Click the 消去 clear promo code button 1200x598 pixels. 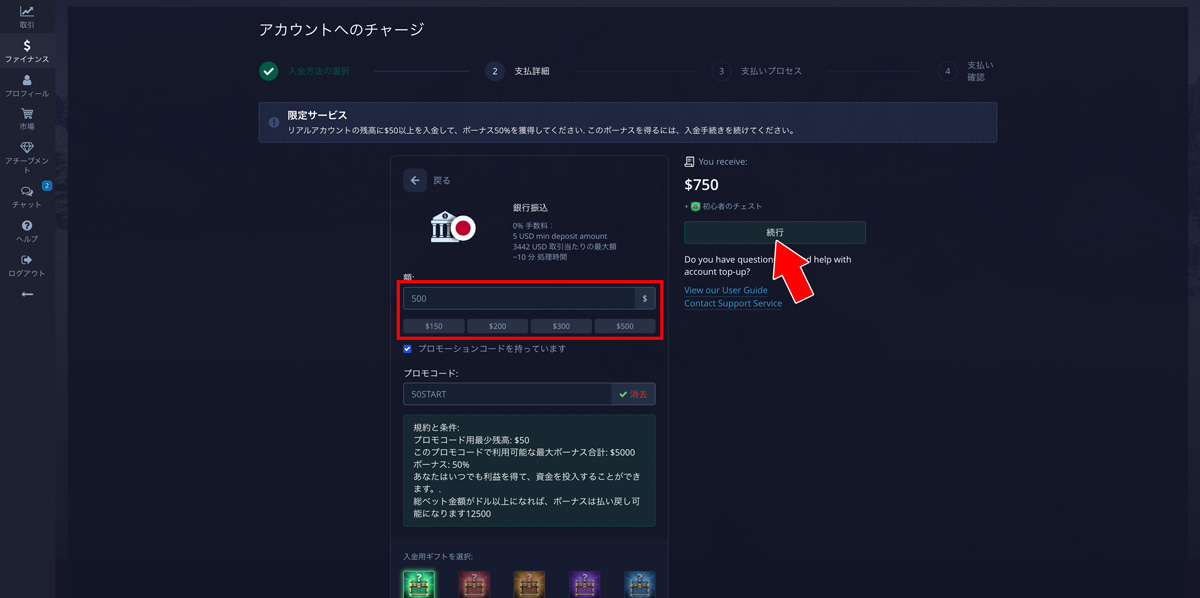(x=634, y=393)
